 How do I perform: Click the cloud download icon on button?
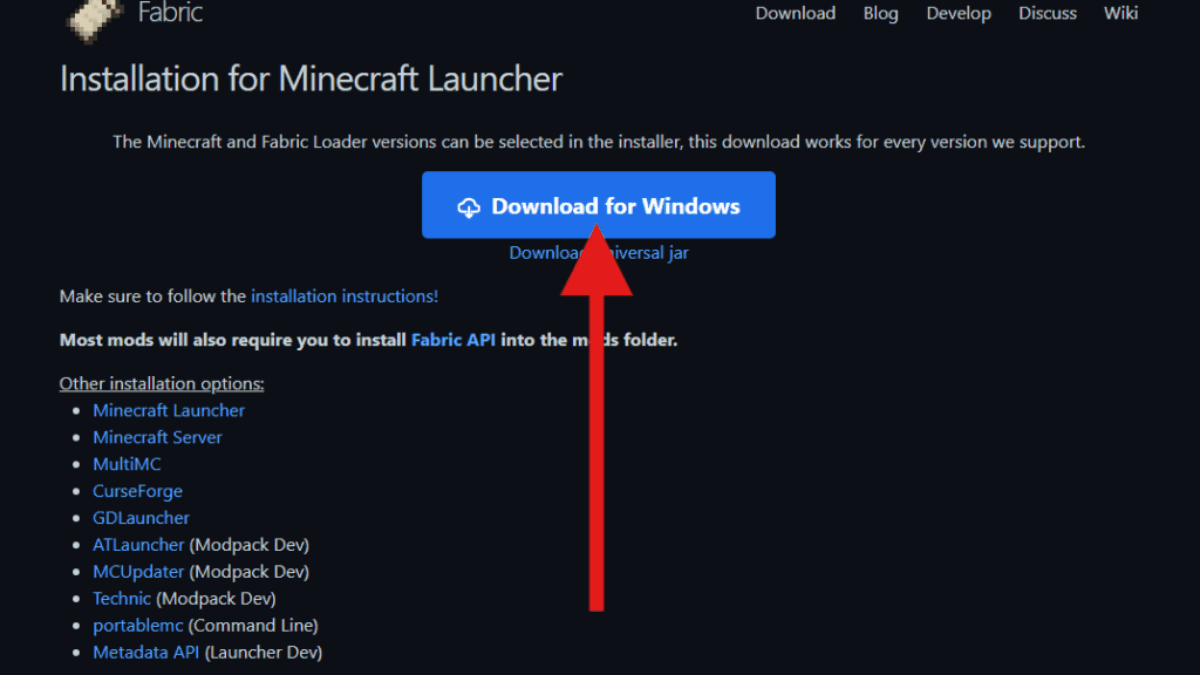click(469, 207)
